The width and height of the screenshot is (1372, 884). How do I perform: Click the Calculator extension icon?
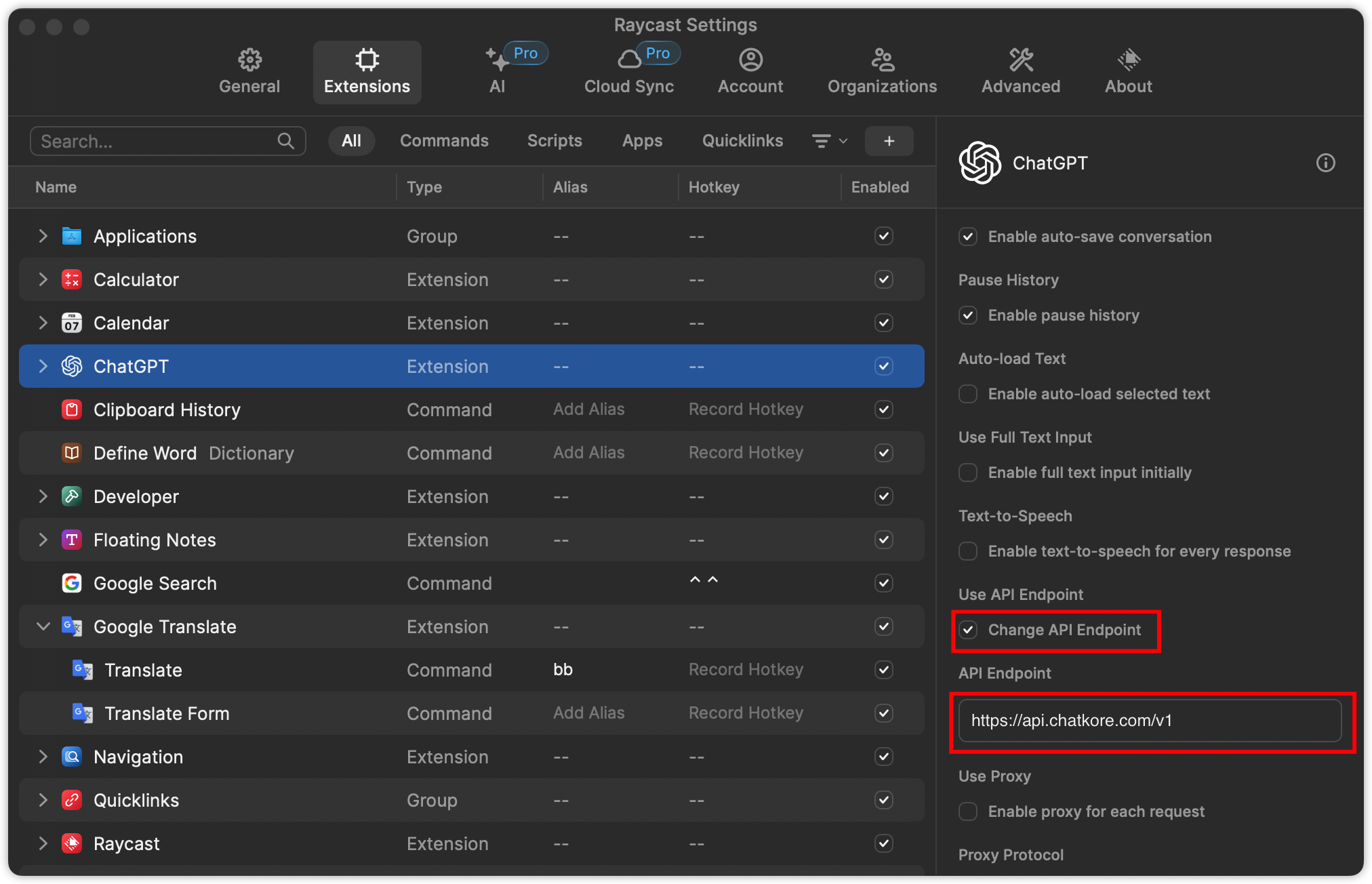click(x=72, y=279)
